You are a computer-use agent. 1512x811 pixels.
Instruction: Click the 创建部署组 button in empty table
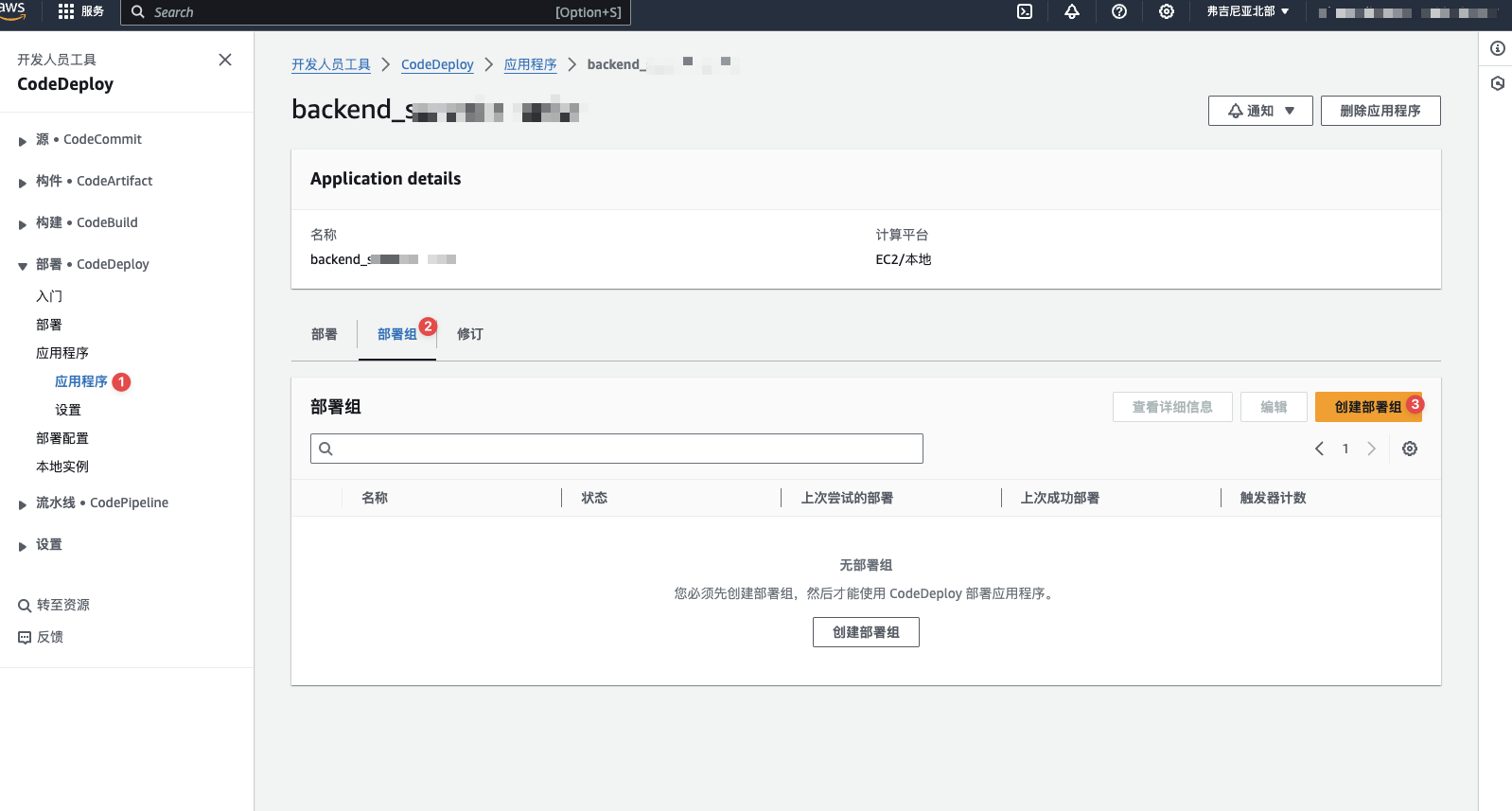[866, 632]
